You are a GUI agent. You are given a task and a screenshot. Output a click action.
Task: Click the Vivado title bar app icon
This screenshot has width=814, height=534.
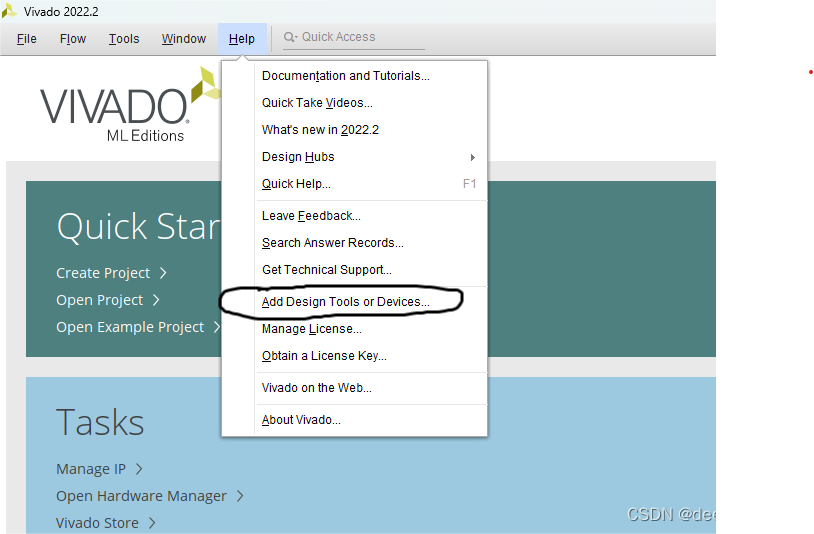(x=9, y=11)
